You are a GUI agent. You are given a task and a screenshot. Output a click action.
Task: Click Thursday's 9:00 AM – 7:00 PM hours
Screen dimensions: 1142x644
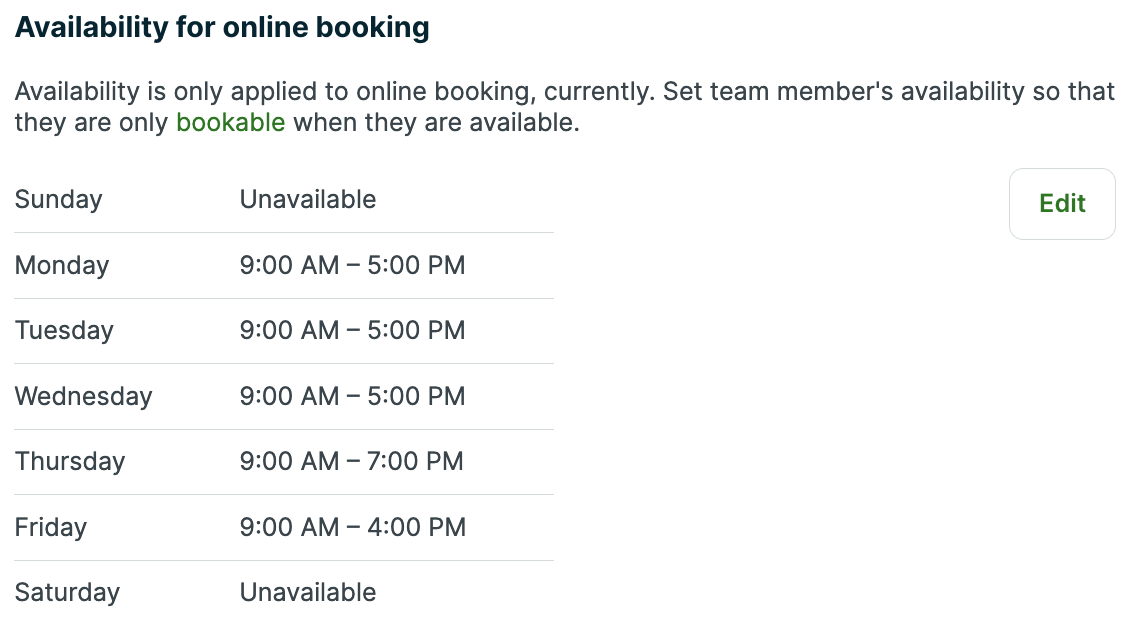[352, 461]
